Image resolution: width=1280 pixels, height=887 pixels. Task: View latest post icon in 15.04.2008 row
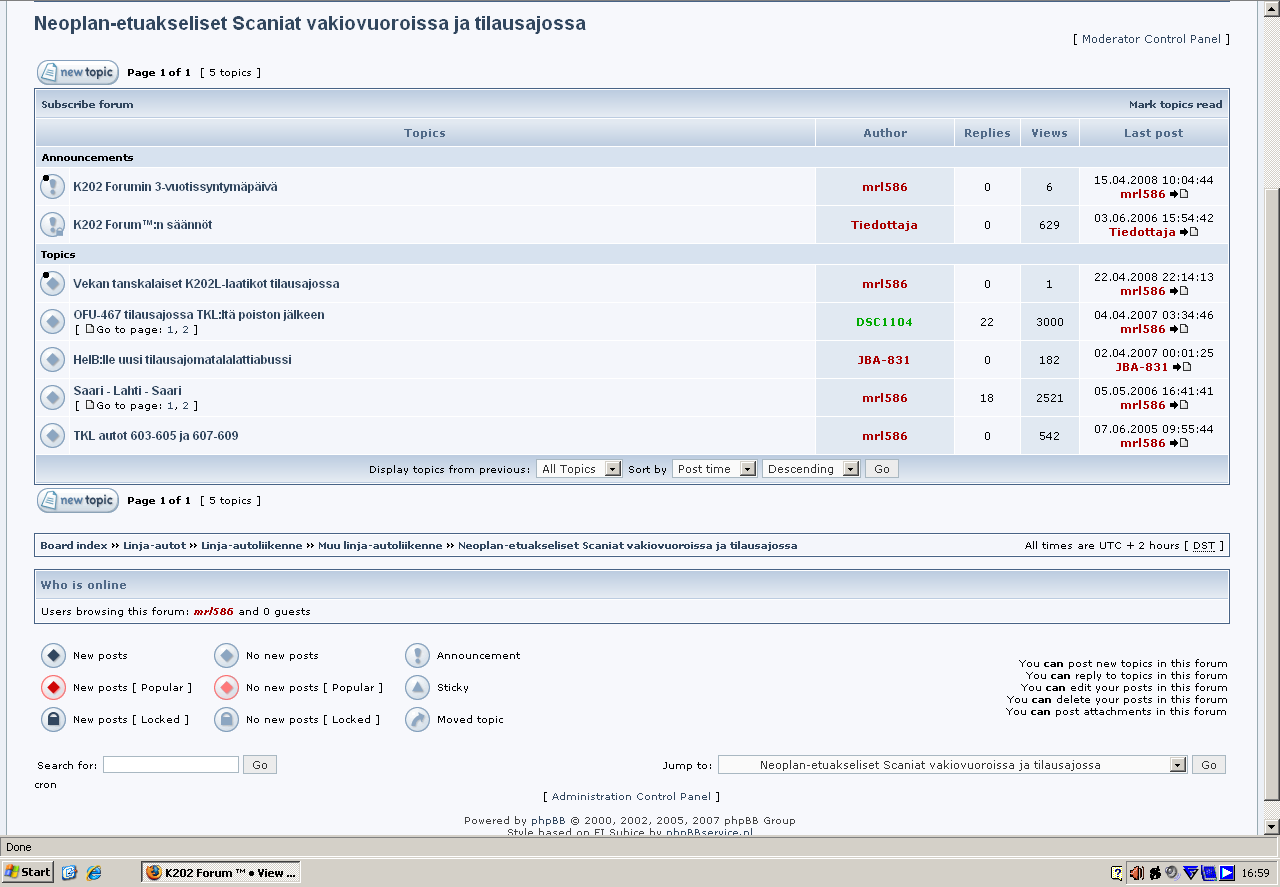point(1179,195)
